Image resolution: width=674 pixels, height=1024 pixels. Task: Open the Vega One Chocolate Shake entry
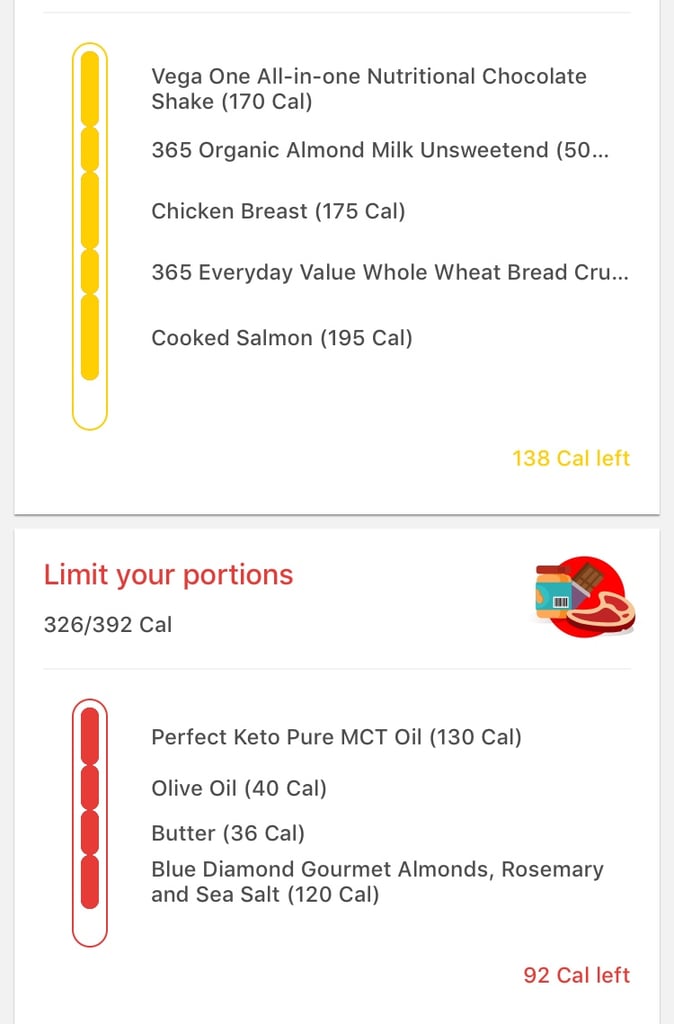pos(368,89)
